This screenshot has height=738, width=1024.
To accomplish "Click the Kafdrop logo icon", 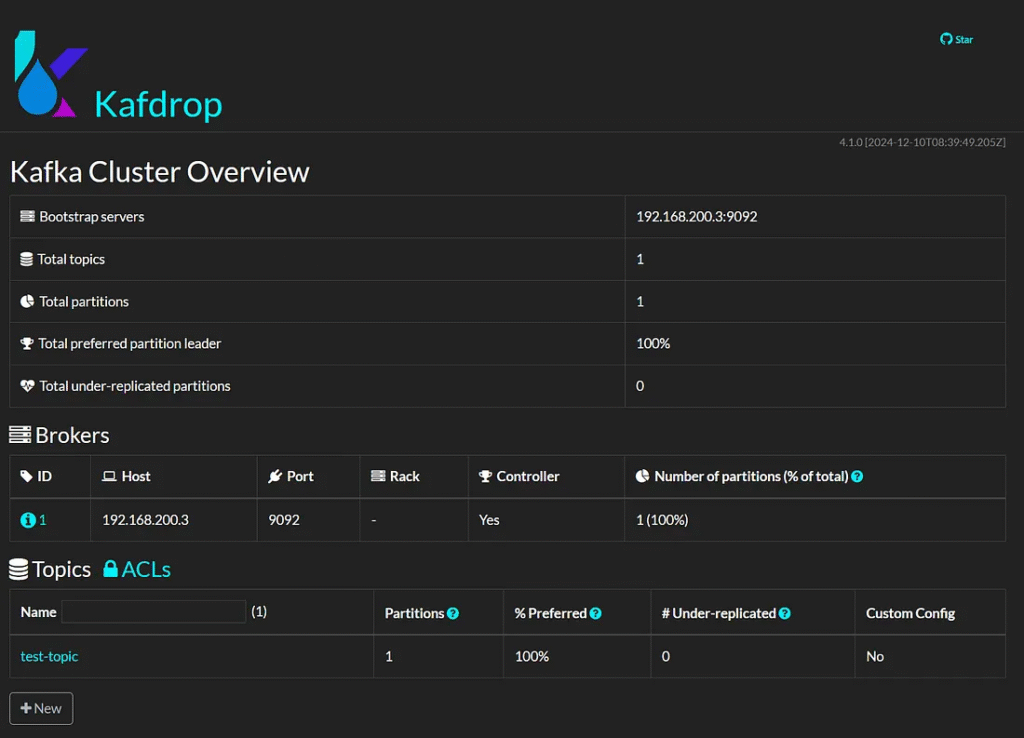I will tap(51, 74).
